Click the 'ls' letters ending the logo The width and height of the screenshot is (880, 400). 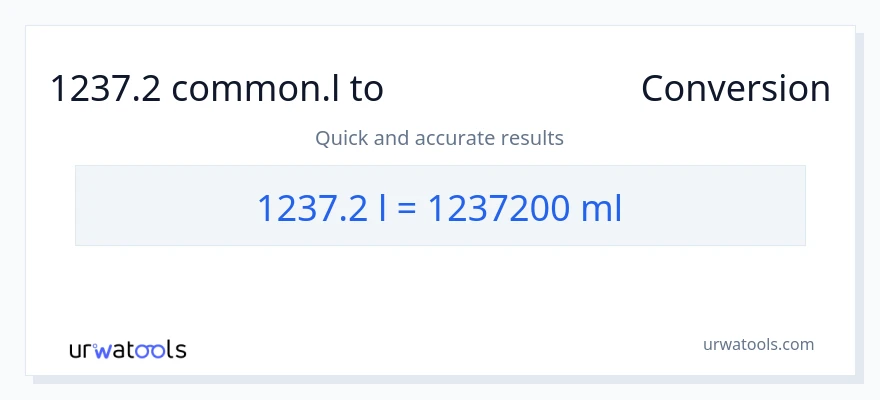[x=176, y=349]
